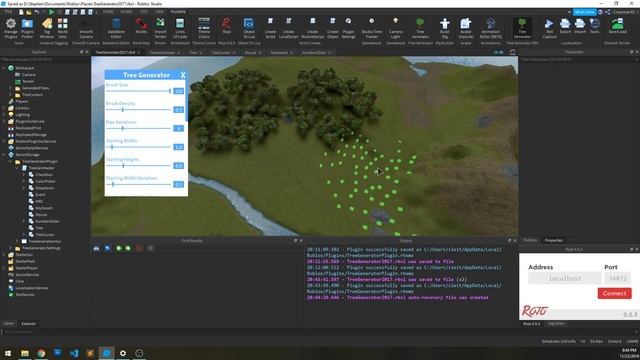Screen dimensions: 640x360
Task: Click the Brush Size value box
Action: (178, 91)
